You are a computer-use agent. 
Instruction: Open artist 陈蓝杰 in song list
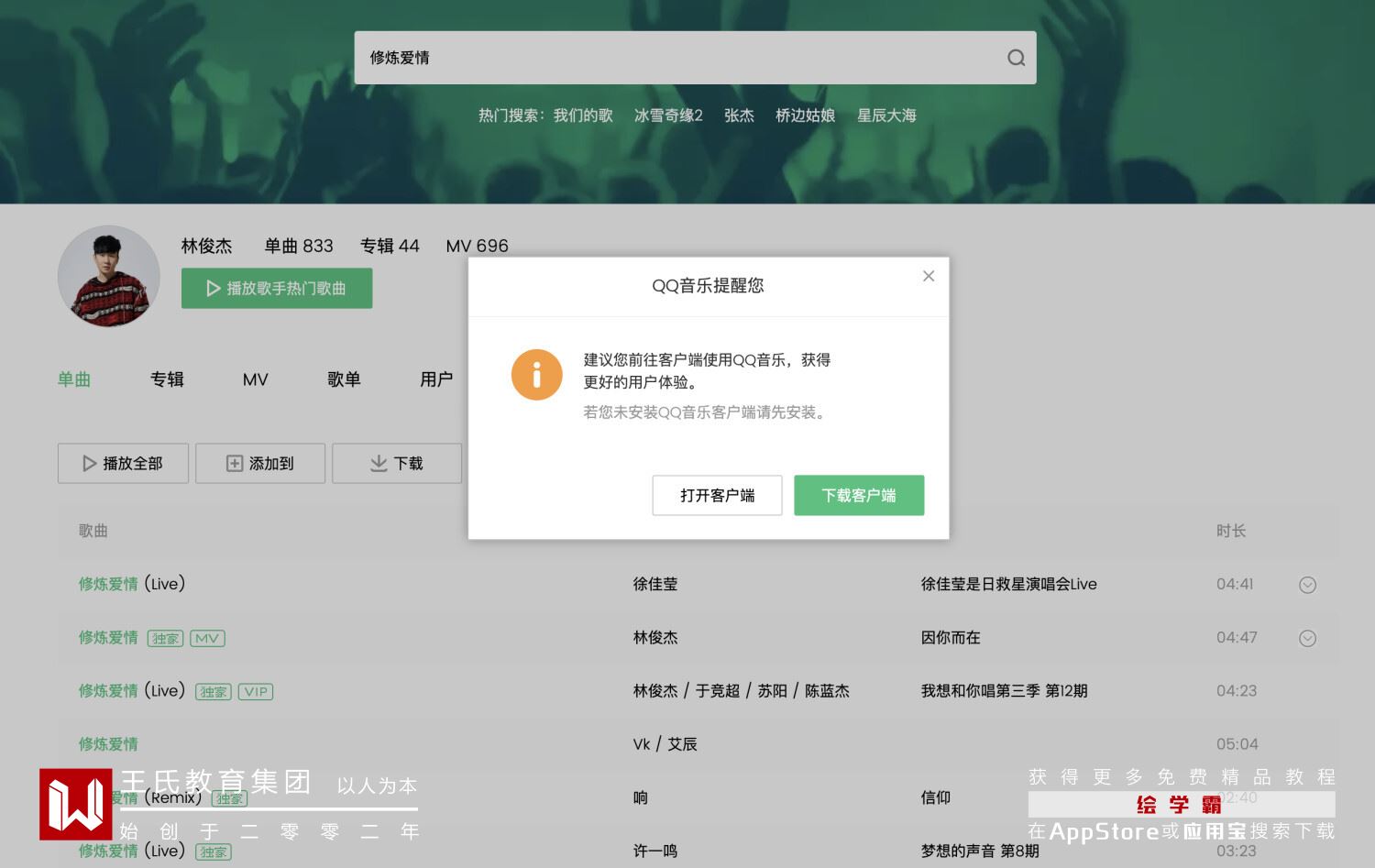pyautogui.click(x=827, y=691)
